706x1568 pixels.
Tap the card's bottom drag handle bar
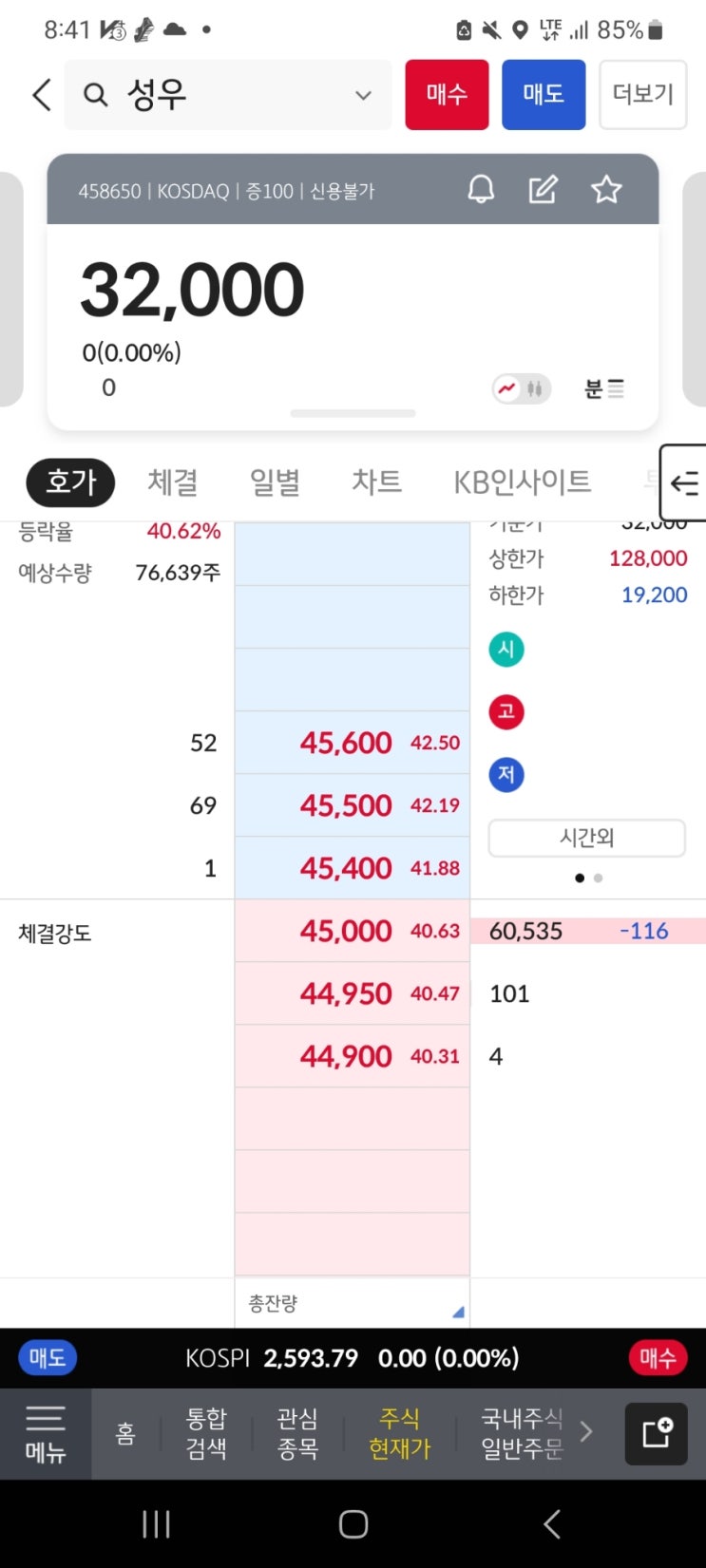353,413
